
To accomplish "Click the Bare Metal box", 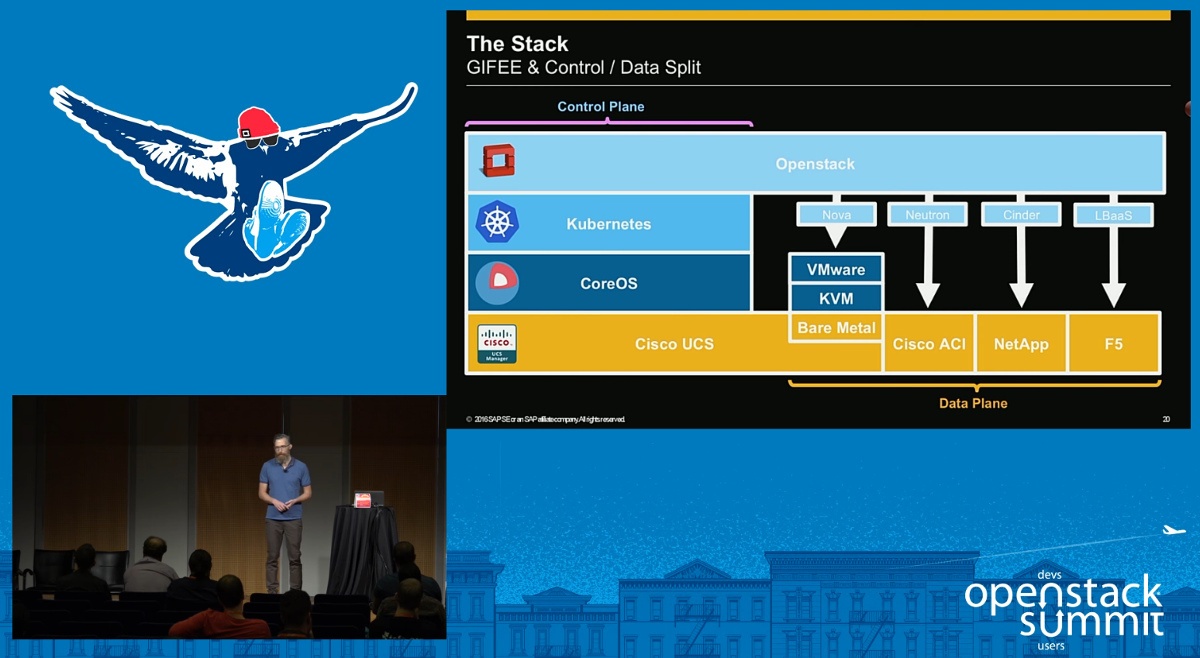I will [836, 327].
